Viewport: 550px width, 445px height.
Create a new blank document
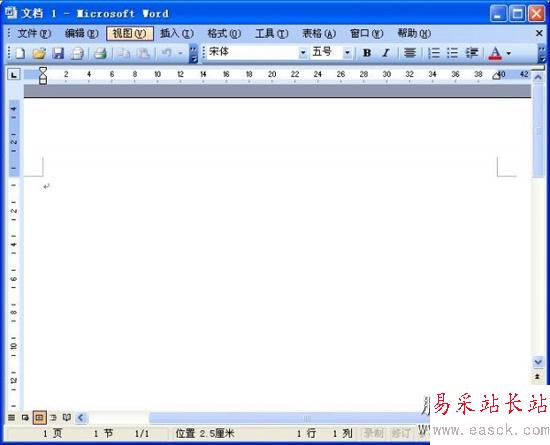click(20, 53)
